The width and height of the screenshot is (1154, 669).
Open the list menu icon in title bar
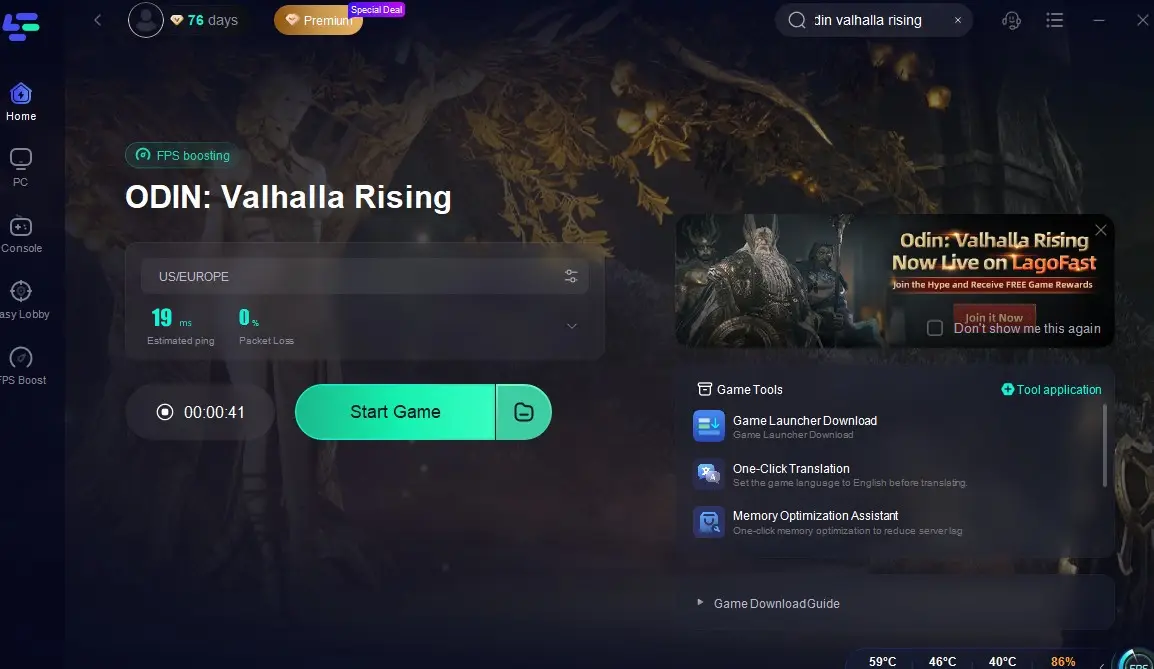(1055, 20)
